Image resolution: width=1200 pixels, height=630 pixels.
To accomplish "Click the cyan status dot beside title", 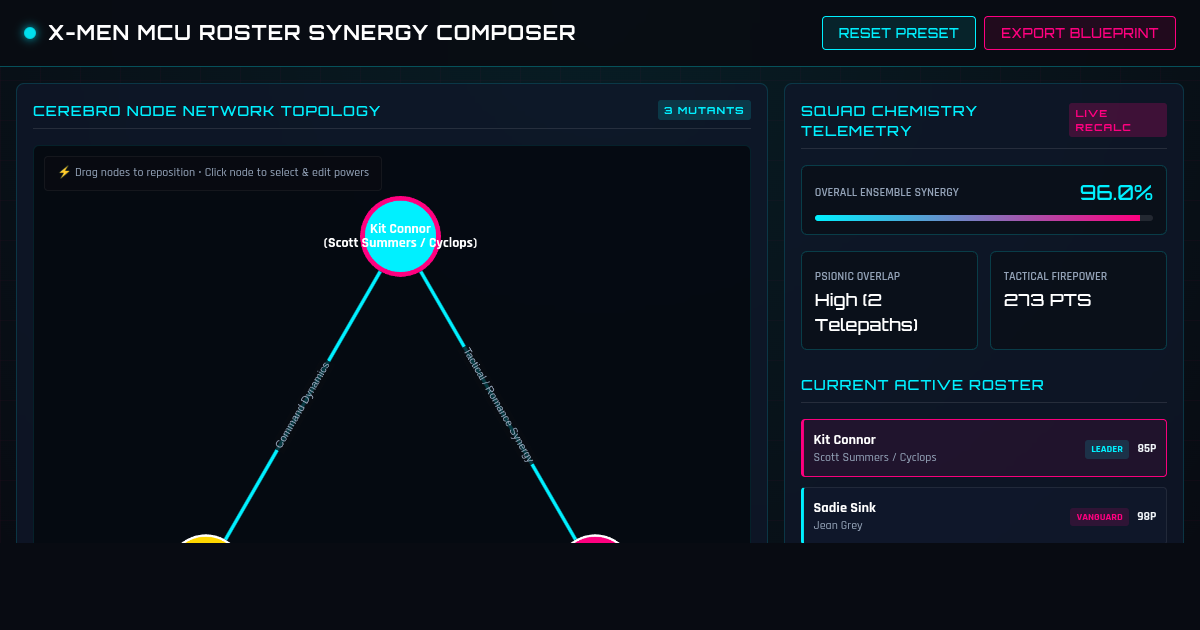I will (x=30, y=33).
